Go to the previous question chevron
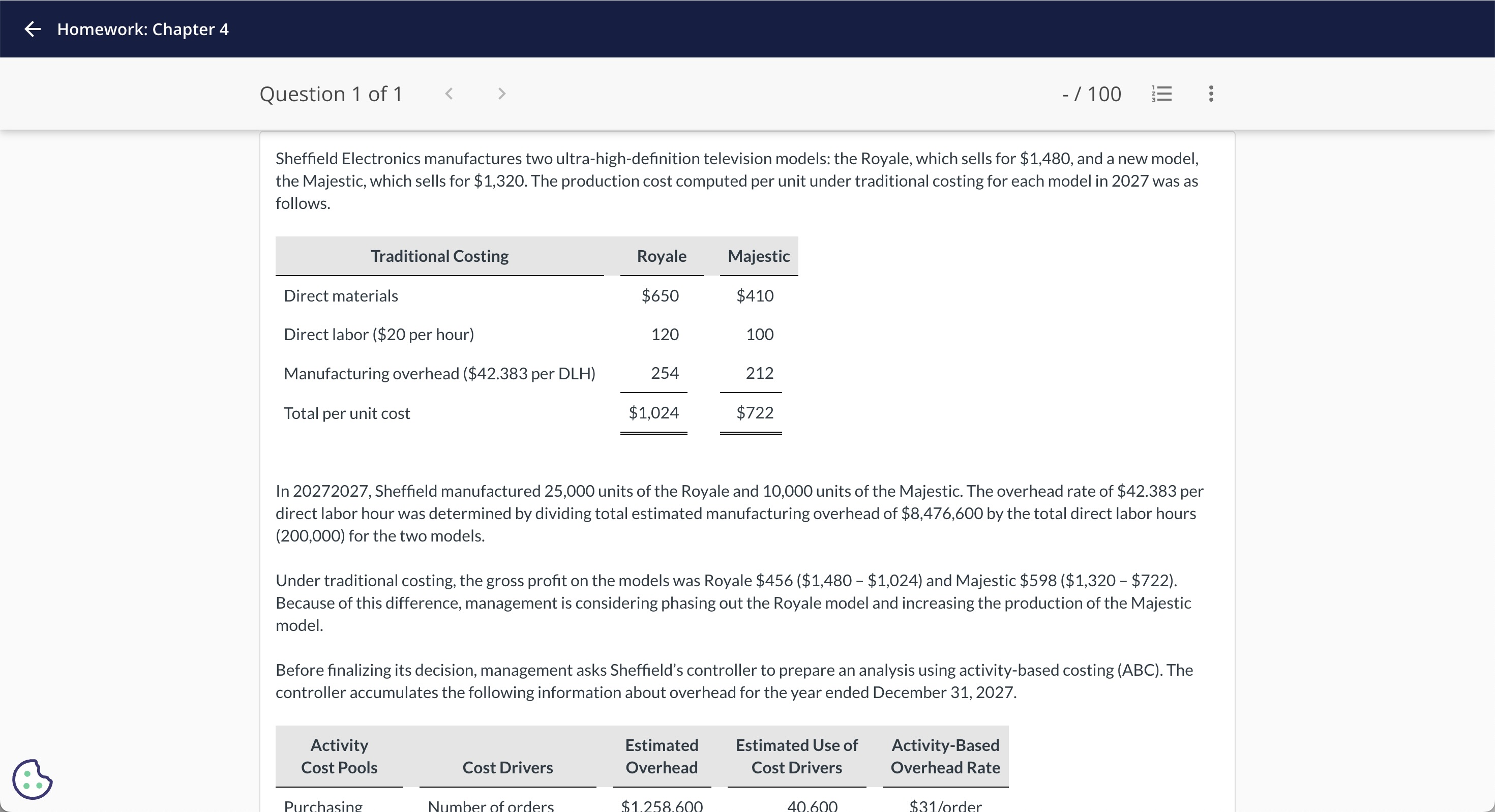This screenshot has height=812, width=1495. pos(448,94)
